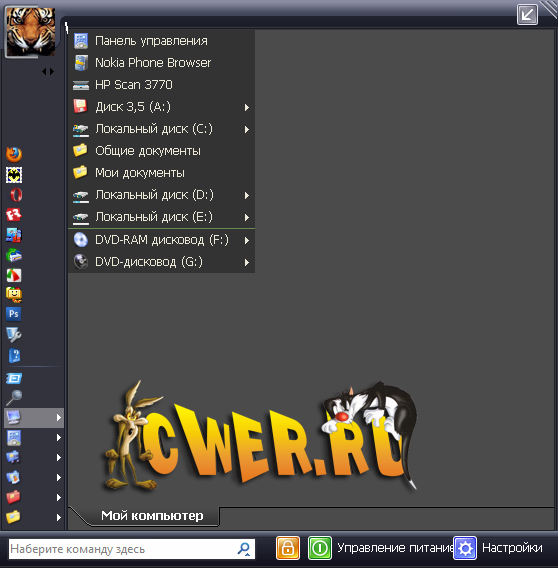Expand the Control Panel row in the sidebar

click(x=34, y=438)
